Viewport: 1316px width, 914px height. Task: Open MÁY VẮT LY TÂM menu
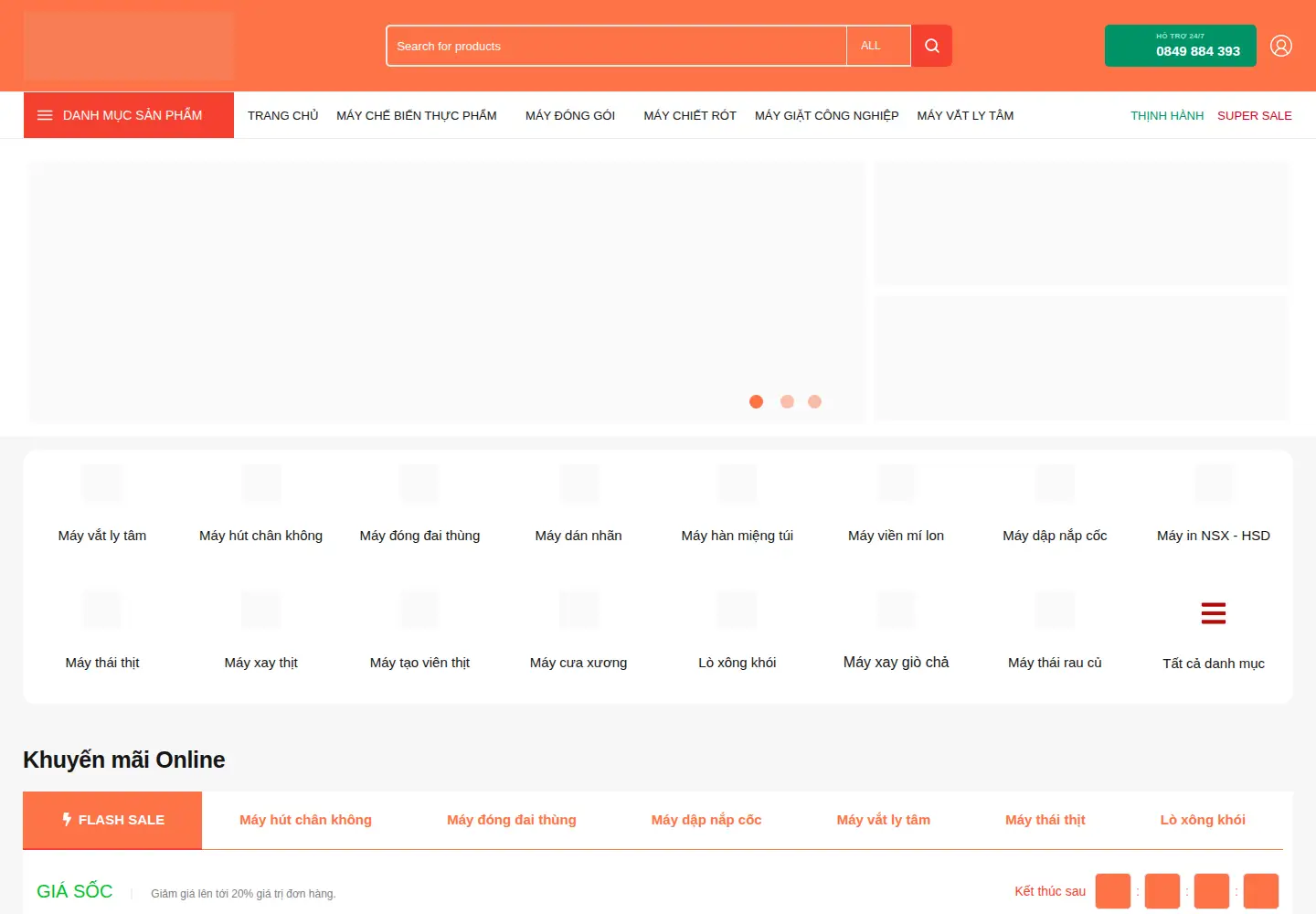(965, 115)
